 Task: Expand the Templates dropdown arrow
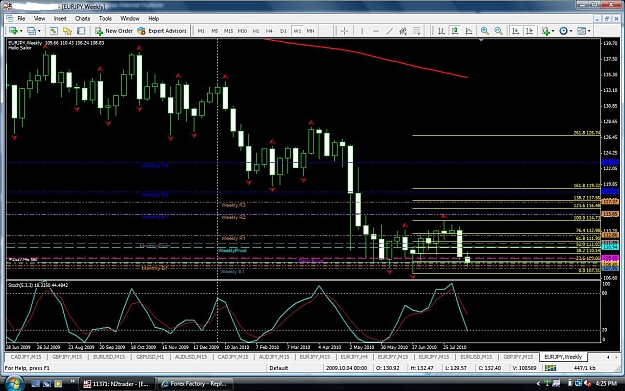[589, 31]
